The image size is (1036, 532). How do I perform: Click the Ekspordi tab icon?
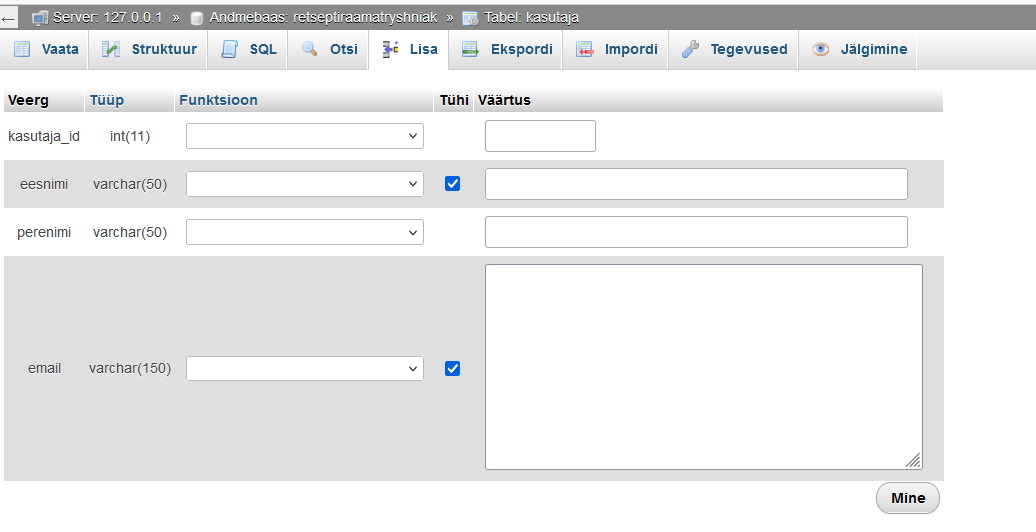pos(471,49)
